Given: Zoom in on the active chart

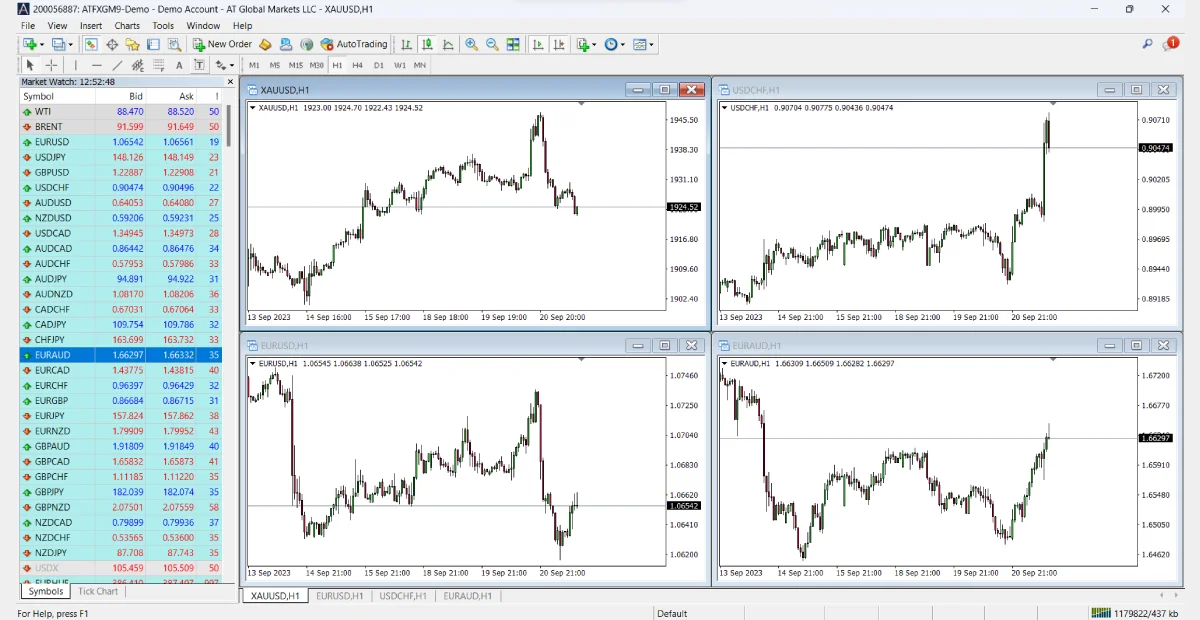Looking at the screenshot, I should point(471,44).
